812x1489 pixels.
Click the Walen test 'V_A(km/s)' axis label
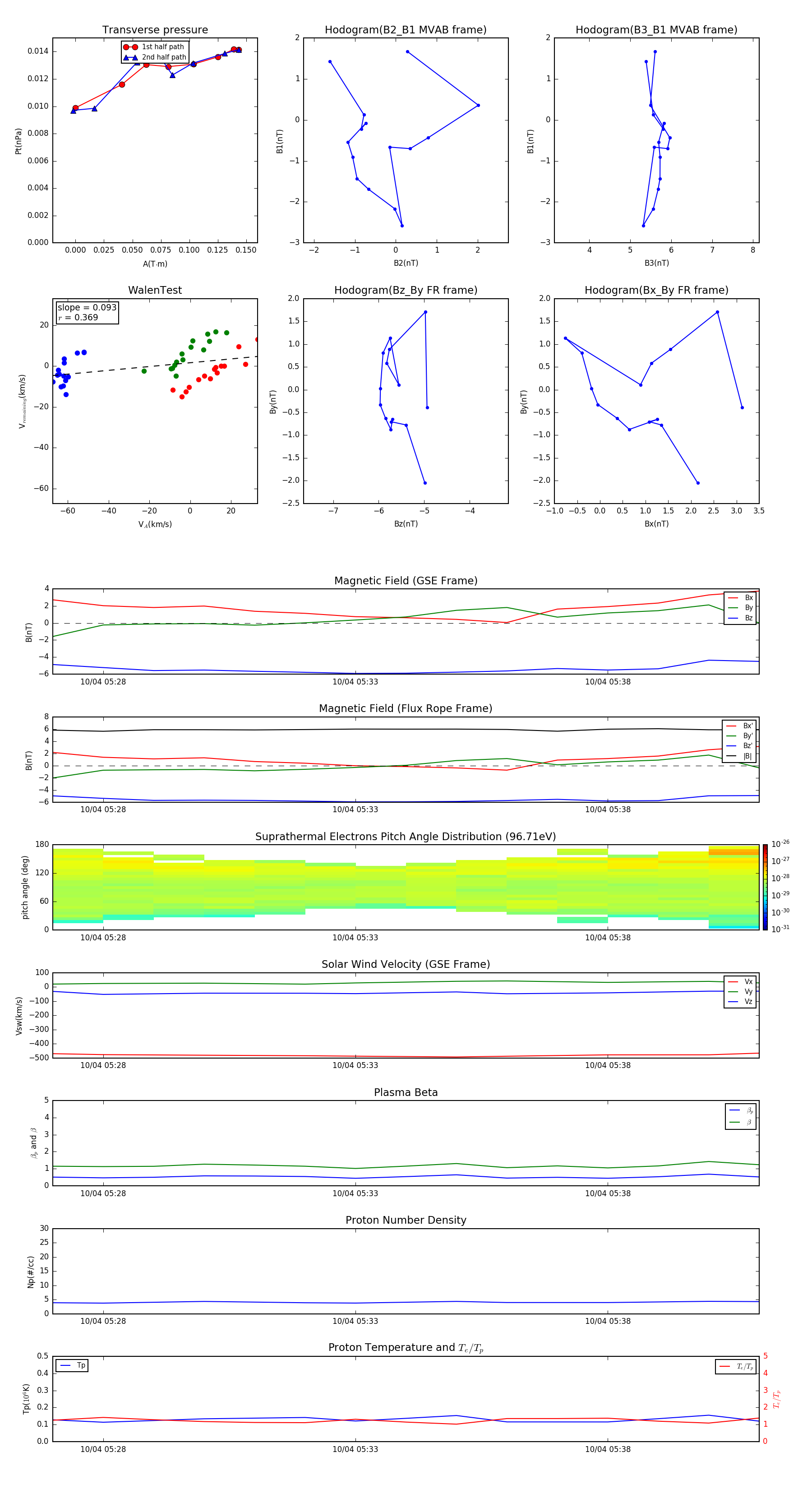155,524
